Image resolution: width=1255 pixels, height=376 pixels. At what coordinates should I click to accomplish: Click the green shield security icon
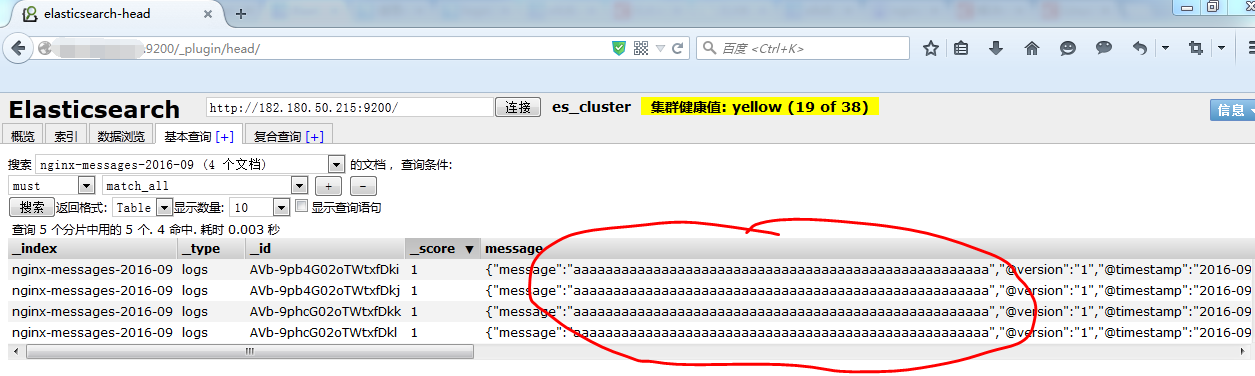[620, 48]
